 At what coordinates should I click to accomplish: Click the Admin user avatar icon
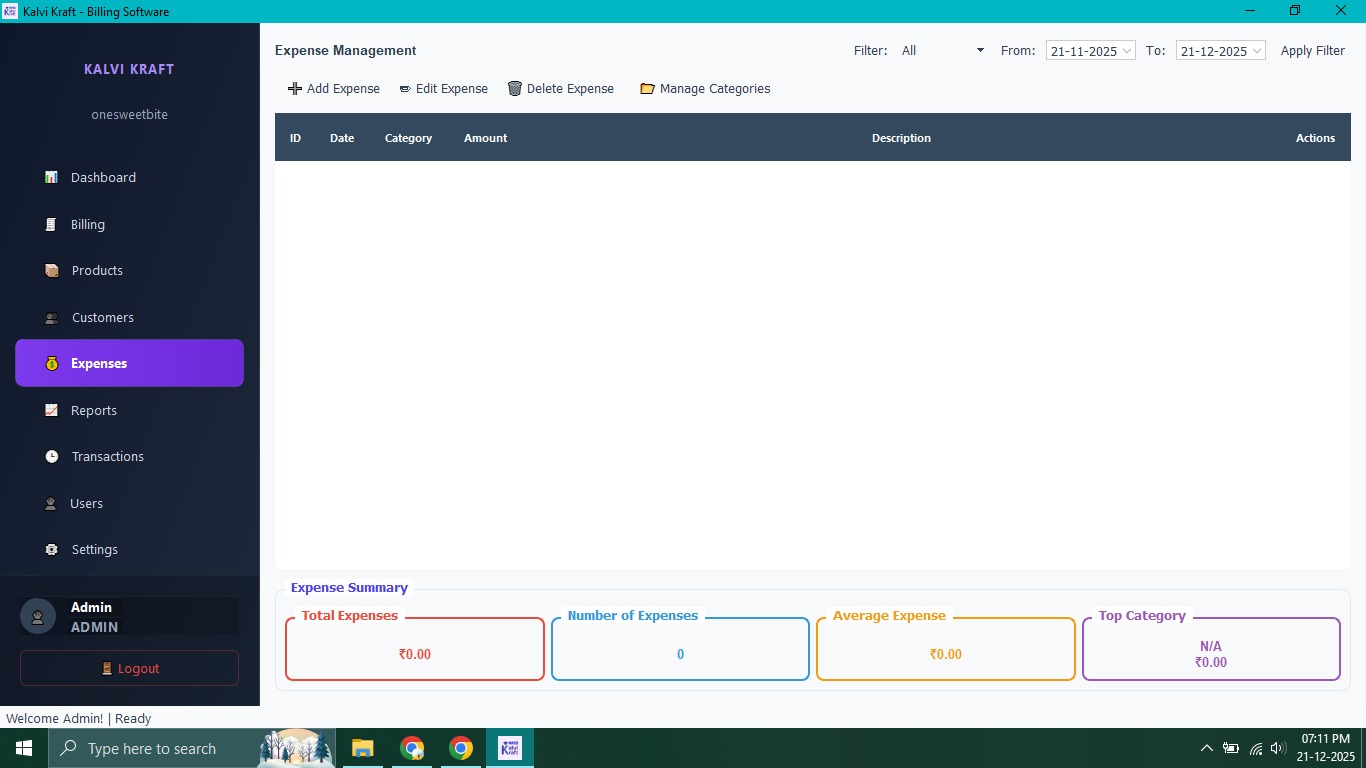[x=38, y=617]
